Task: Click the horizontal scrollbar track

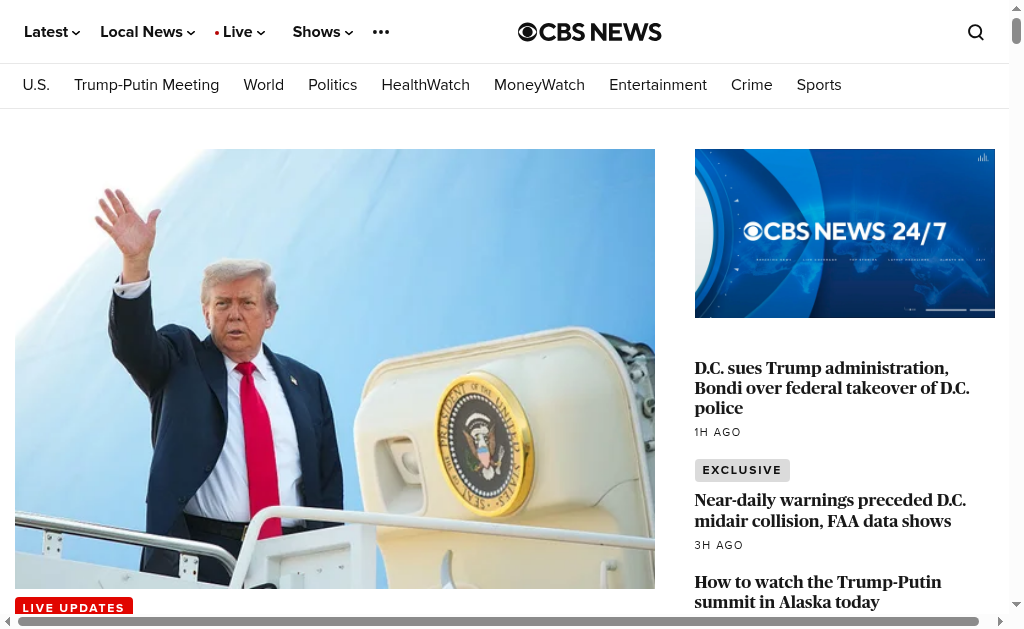Action: (x=498, y=621)
